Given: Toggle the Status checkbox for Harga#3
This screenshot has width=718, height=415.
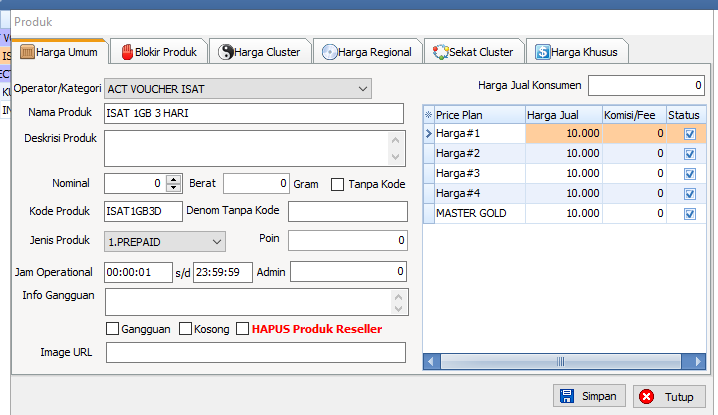Looking at the screenshot, I should click(x=690, y=174).
